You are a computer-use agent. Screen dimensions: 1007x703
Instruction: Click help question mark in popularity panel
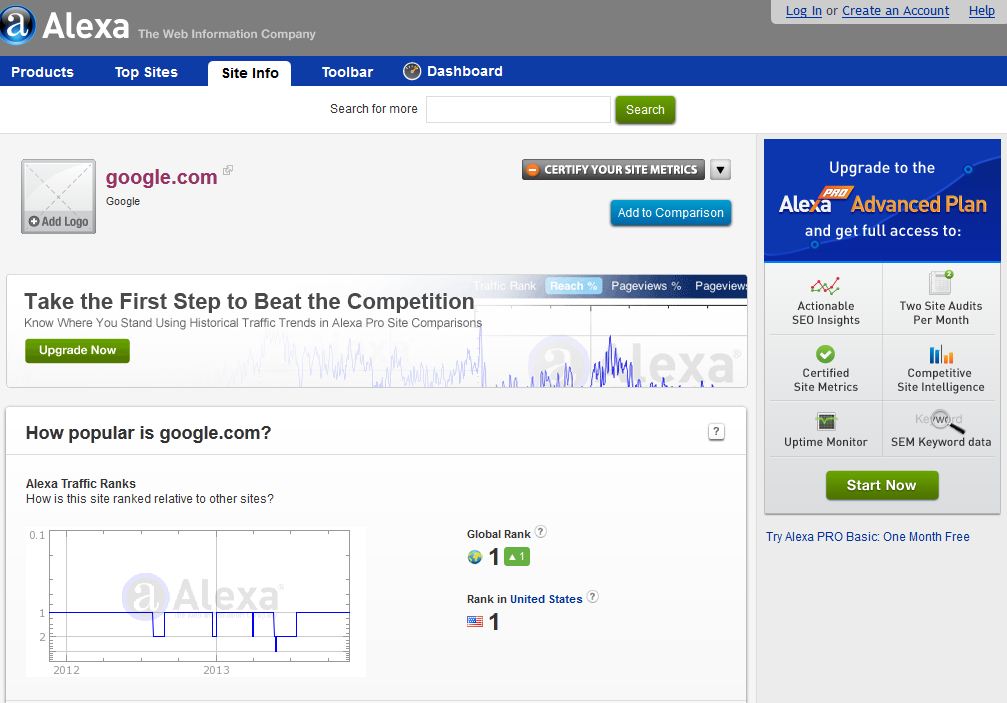716,432
